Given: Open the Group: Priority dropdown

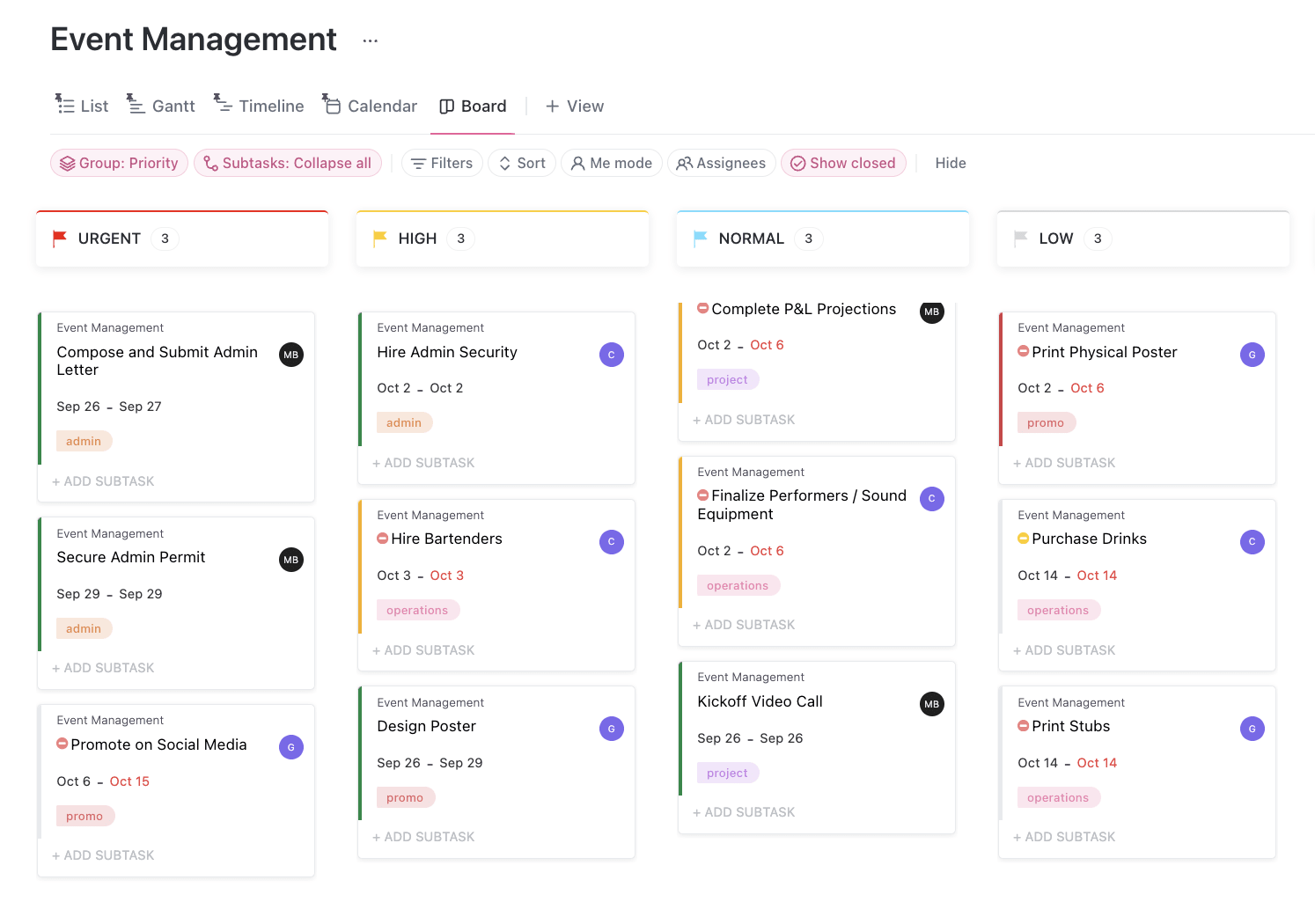Looking at the screenshot, I should coord(119,163).
